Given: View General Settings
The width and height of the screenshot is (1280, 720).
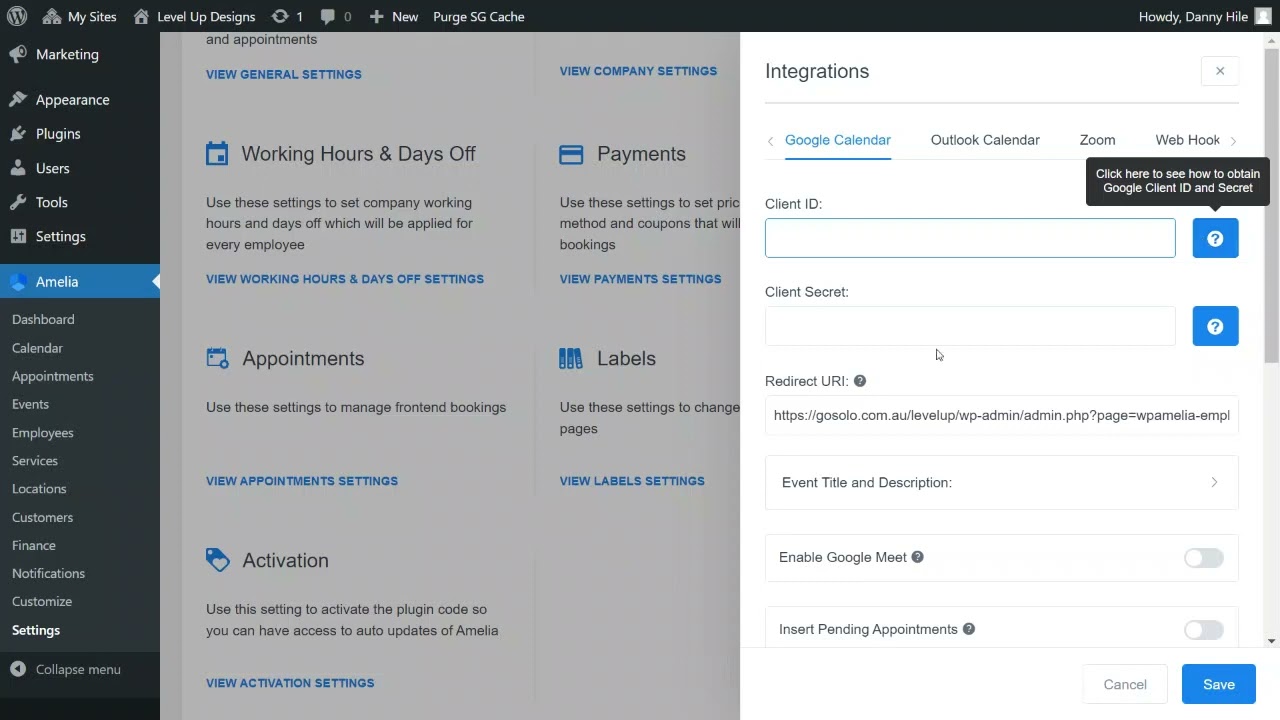Looking at the screenshot, I should (x=284, y=74).
